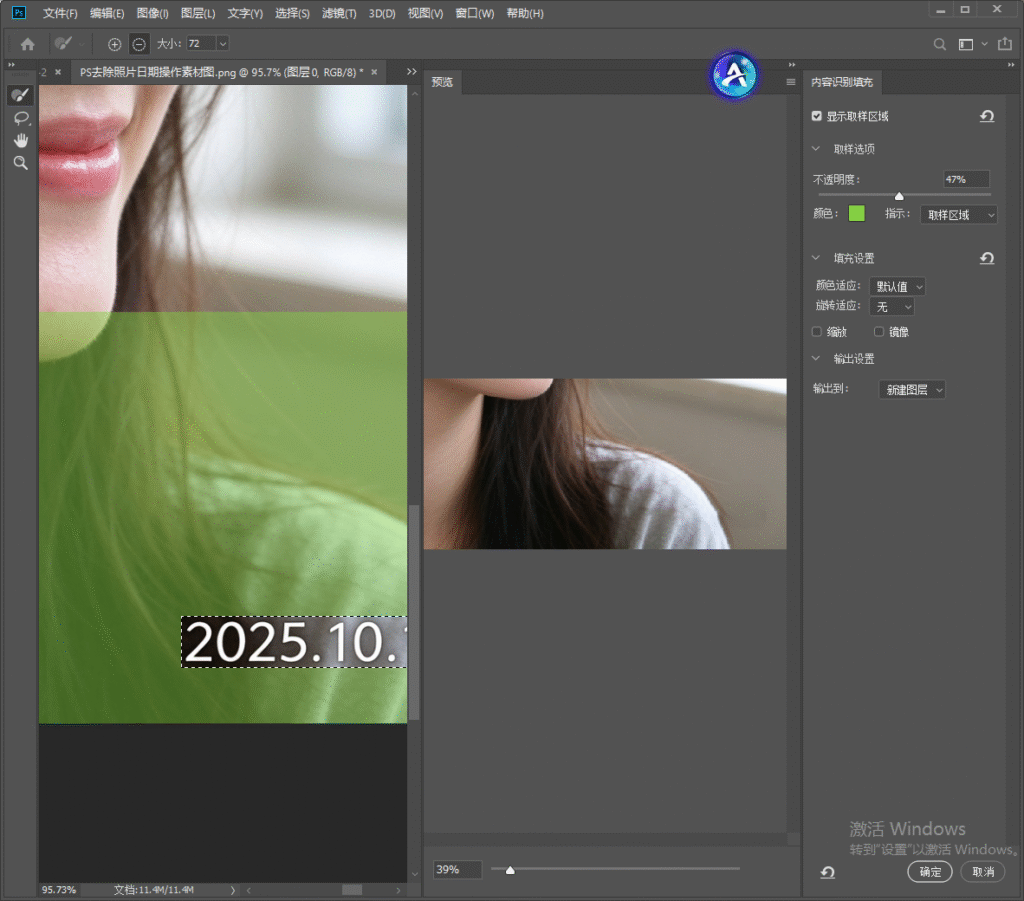Open 输出到 新建图层 dropdown
The height and width of the screenshot is (901, 1024).
(x=912, y=390)
